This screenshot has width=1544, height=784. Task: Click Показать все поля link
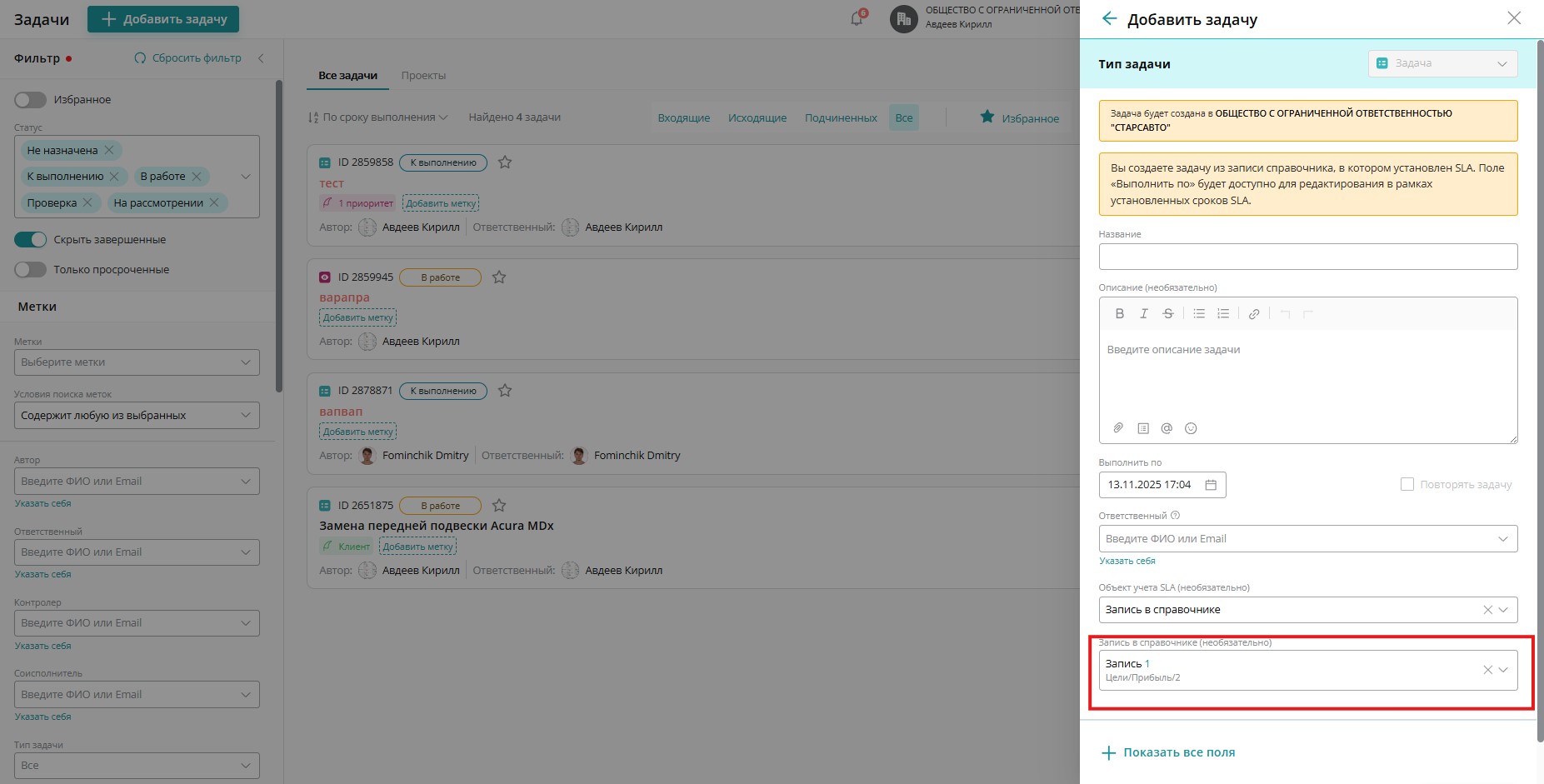point(1178,752)
